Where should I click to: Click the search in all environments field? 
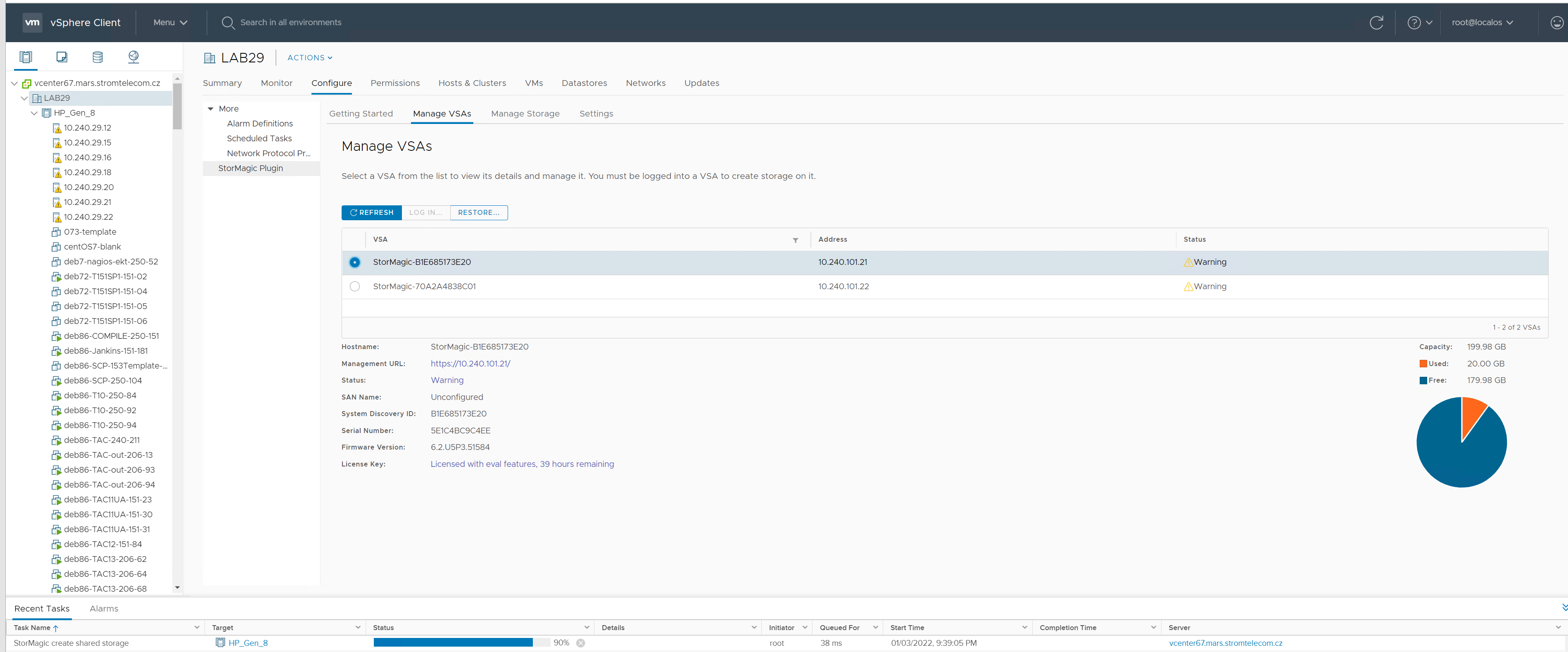point(290,23)
